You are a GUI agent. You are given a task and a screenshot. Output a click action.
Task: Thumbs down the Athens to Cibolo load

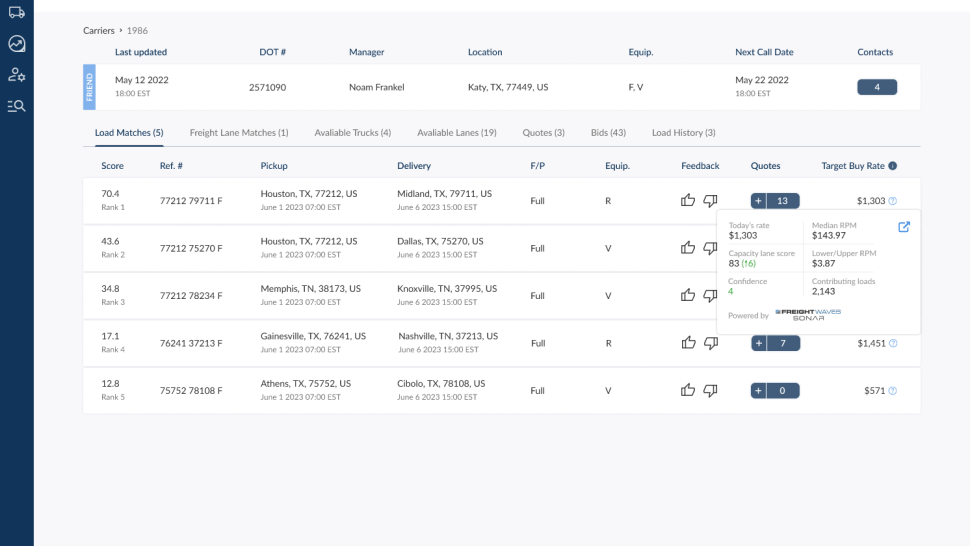click(x=710, y=390)
